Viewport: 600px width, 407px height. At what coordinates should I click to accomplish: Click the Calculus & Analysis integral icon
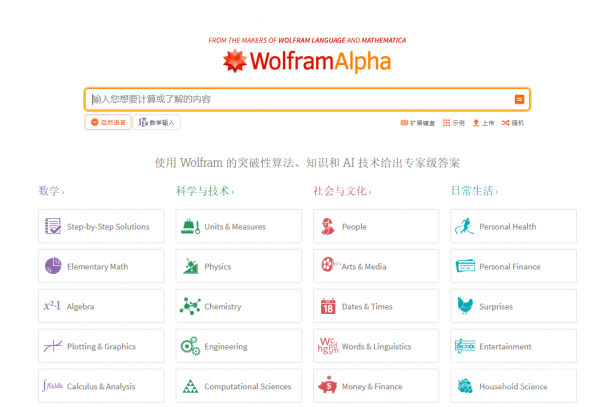(53, 386)
